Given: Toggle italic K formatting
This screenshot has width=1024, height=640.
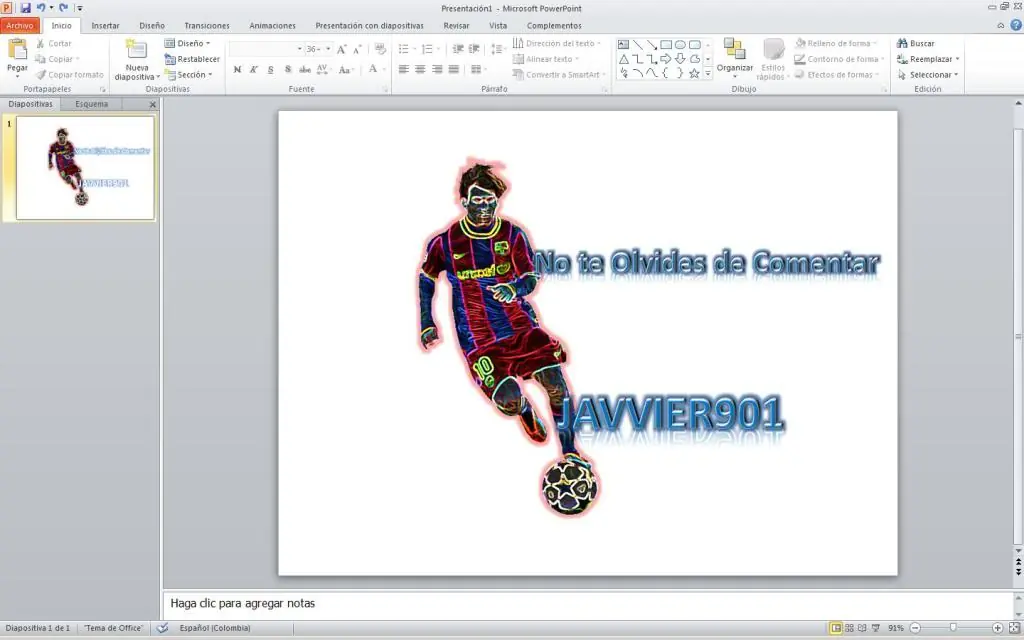Looking at the screenshot, I should 254,69.
